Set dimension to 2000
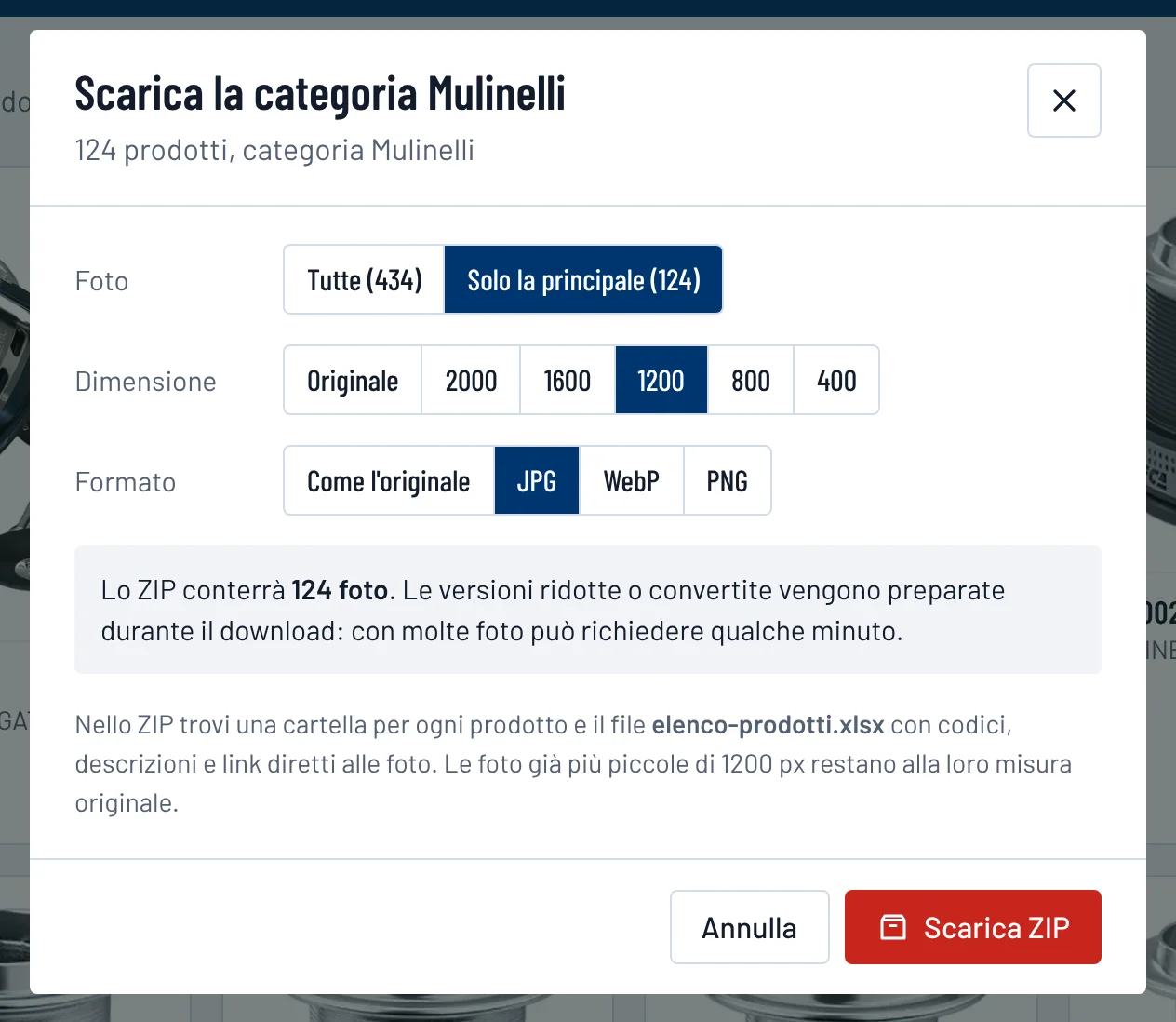This screenshot has width=1176, height=1022. click(471, 380)
